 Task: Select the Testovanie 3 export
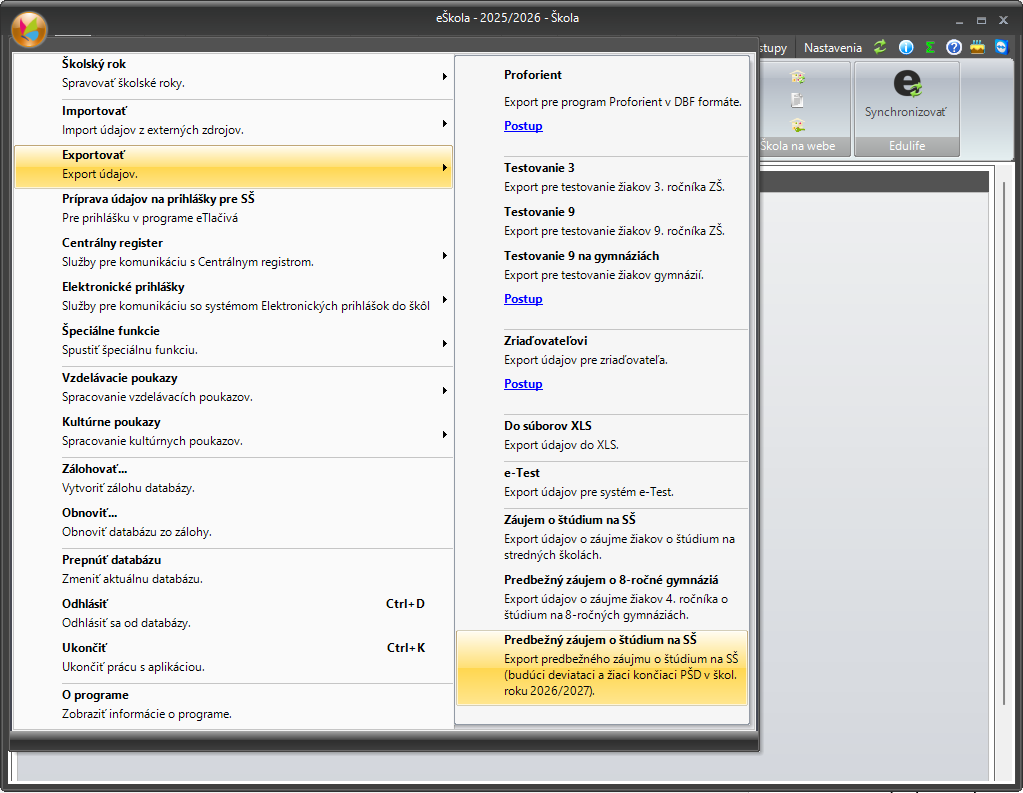602,177
